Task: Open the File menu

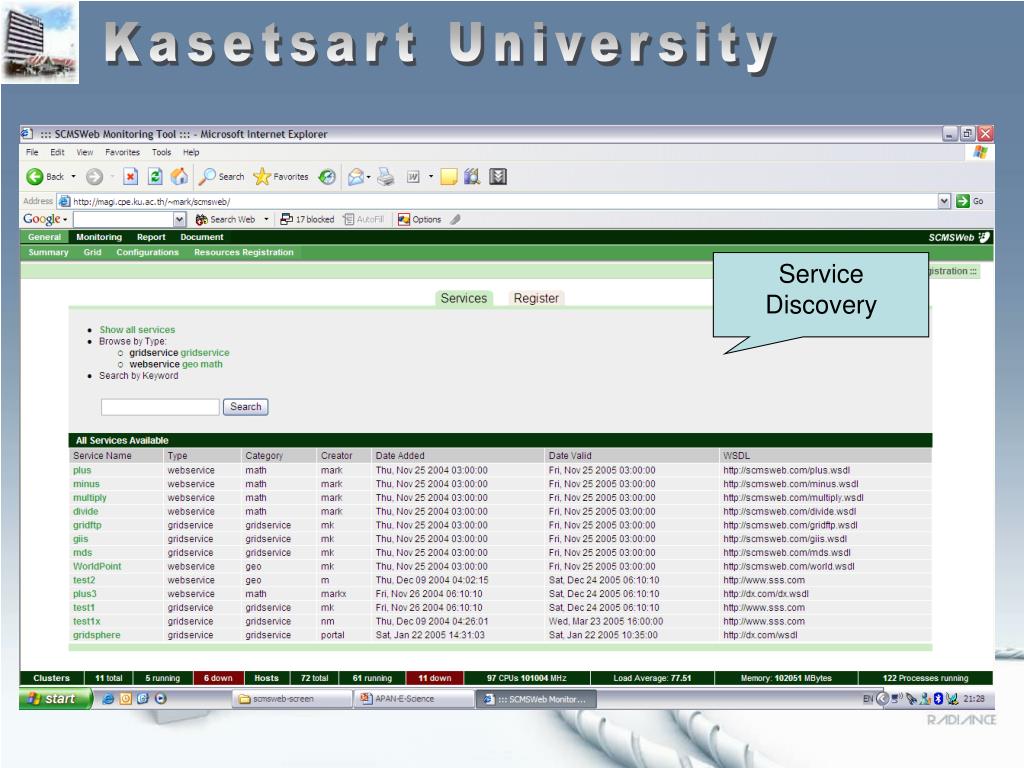Action: [32, 152]
